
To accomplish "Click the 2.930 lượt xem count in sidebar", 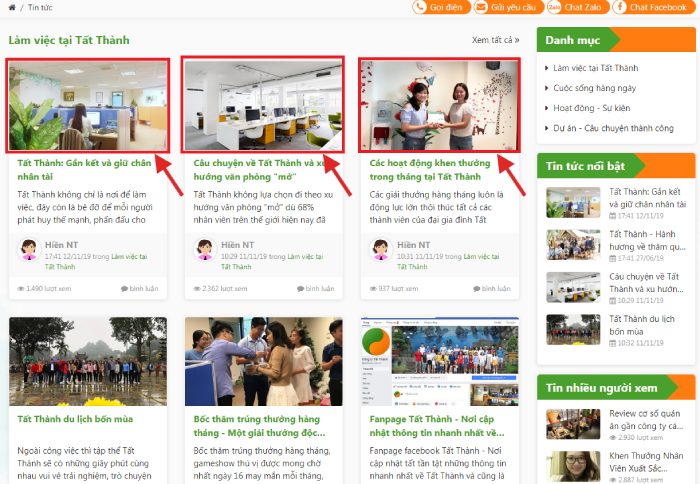I will 637,438.
